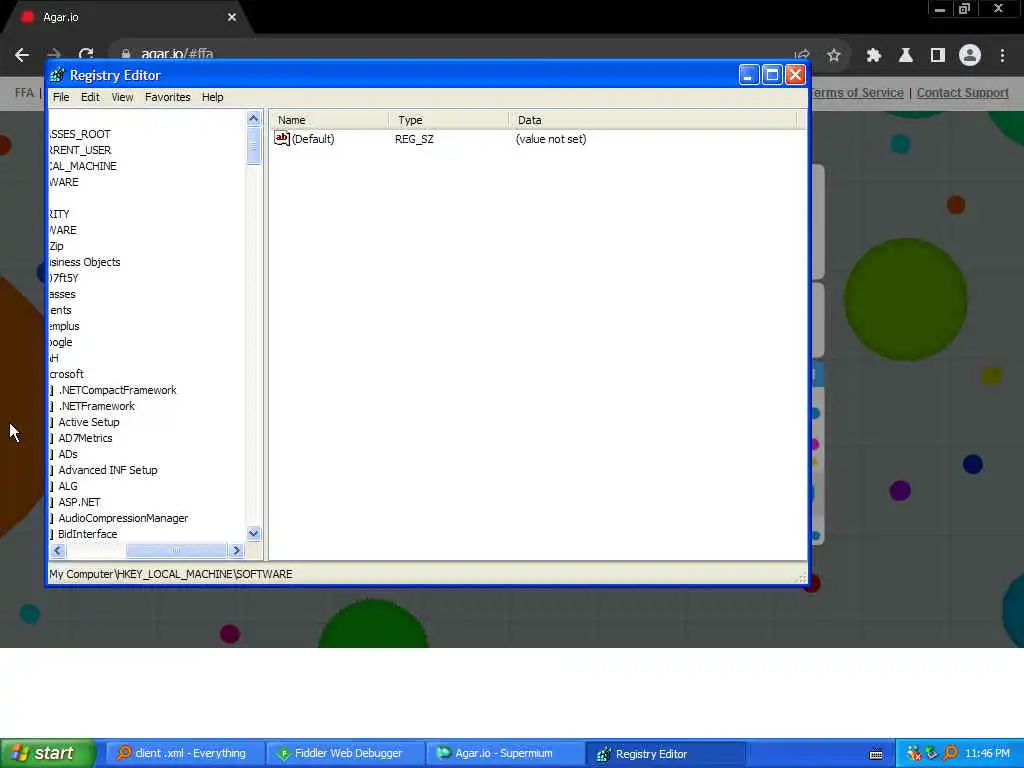This screenshot has width=1024, height=768.
Task: Click the horizontal scrollbar thumb in tree pane
Action: (x=176, y=551)
